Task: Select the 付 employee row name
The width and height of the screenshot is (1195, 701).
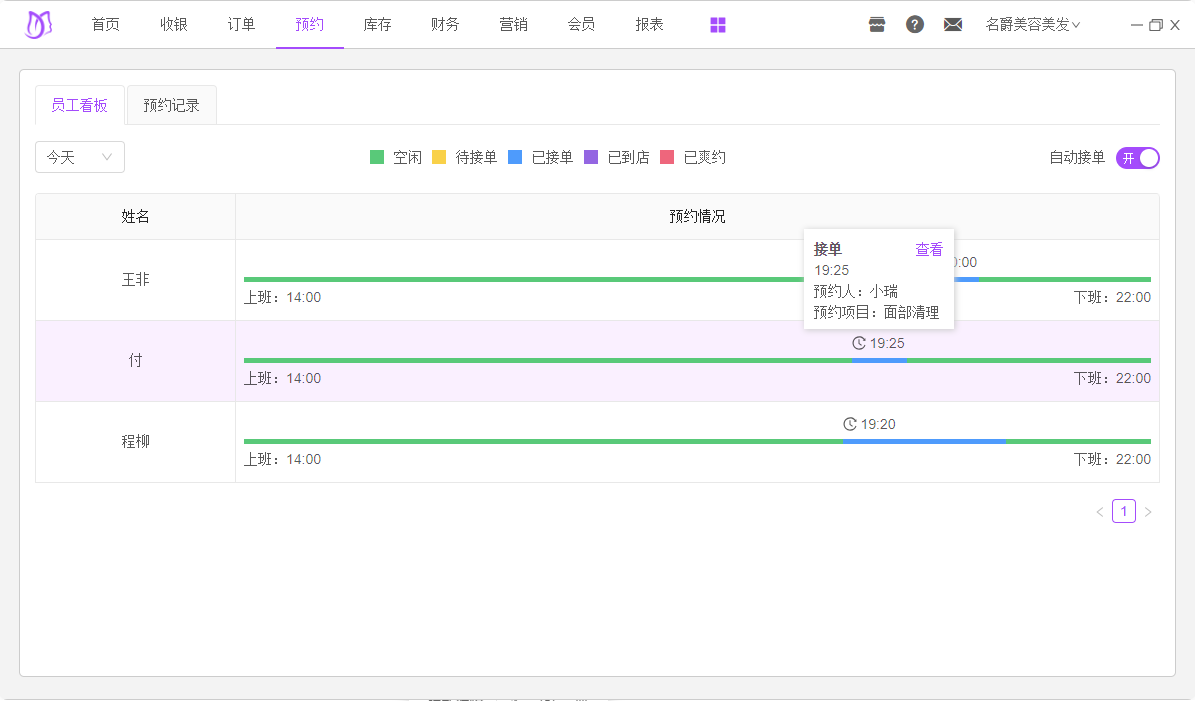Action: pyautogui.click(x=136, y=361)
